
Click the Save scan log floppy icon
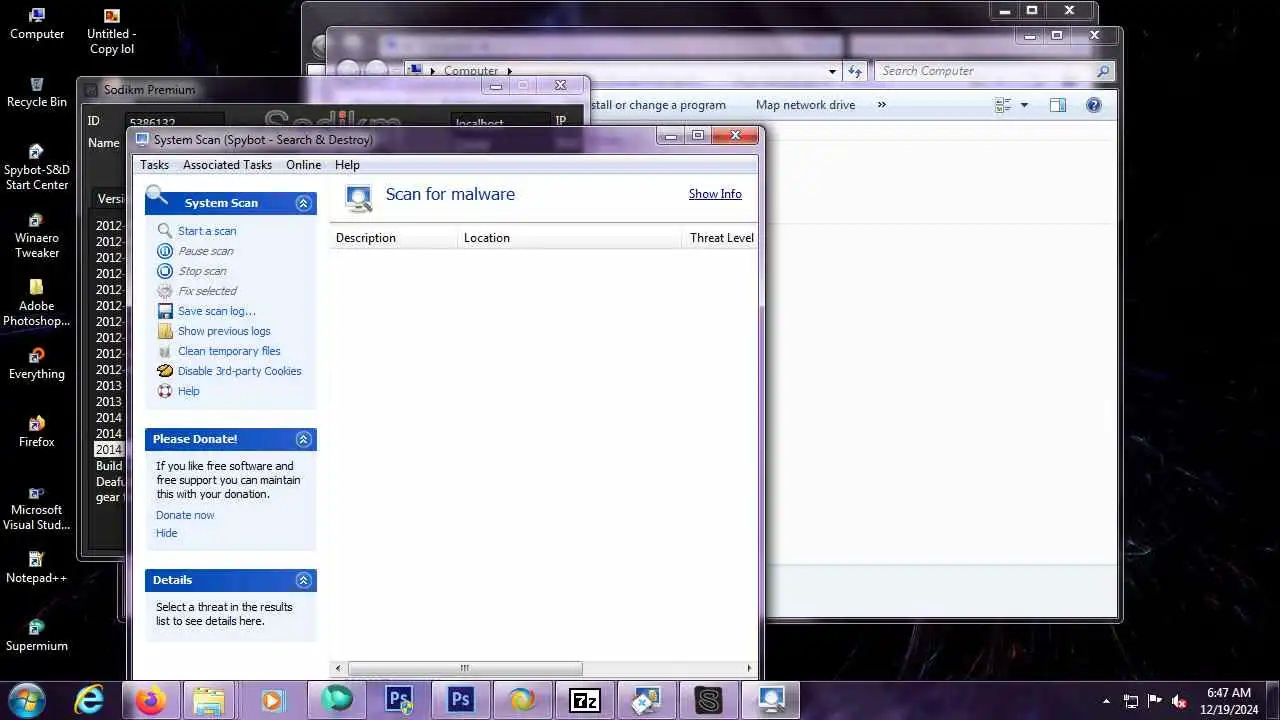pyautogui.click(x=165, y=311)
